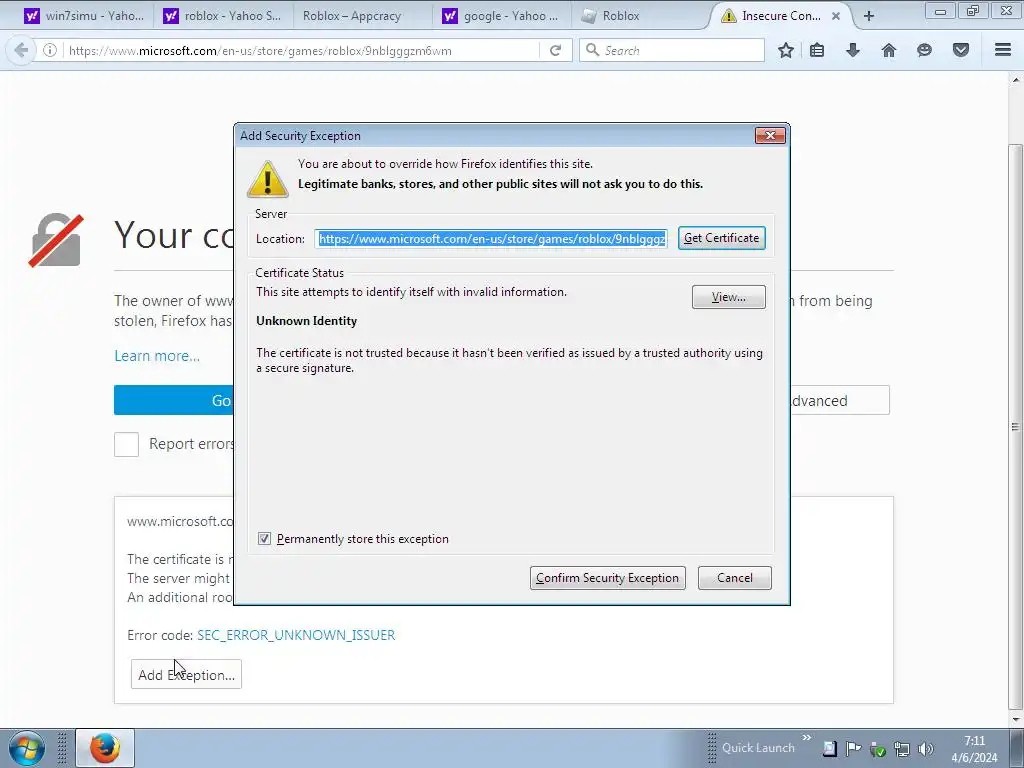1024x768 pixels.
Task: Select the Insecure Connection tab
Action: (x=780, y=16)
